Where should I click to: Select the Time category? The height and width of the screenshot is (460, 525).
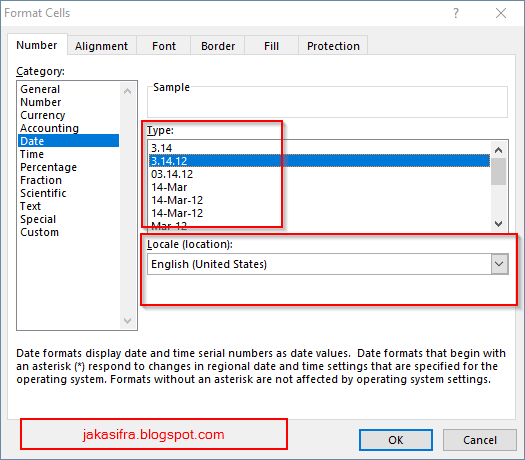tap(69, 154)
